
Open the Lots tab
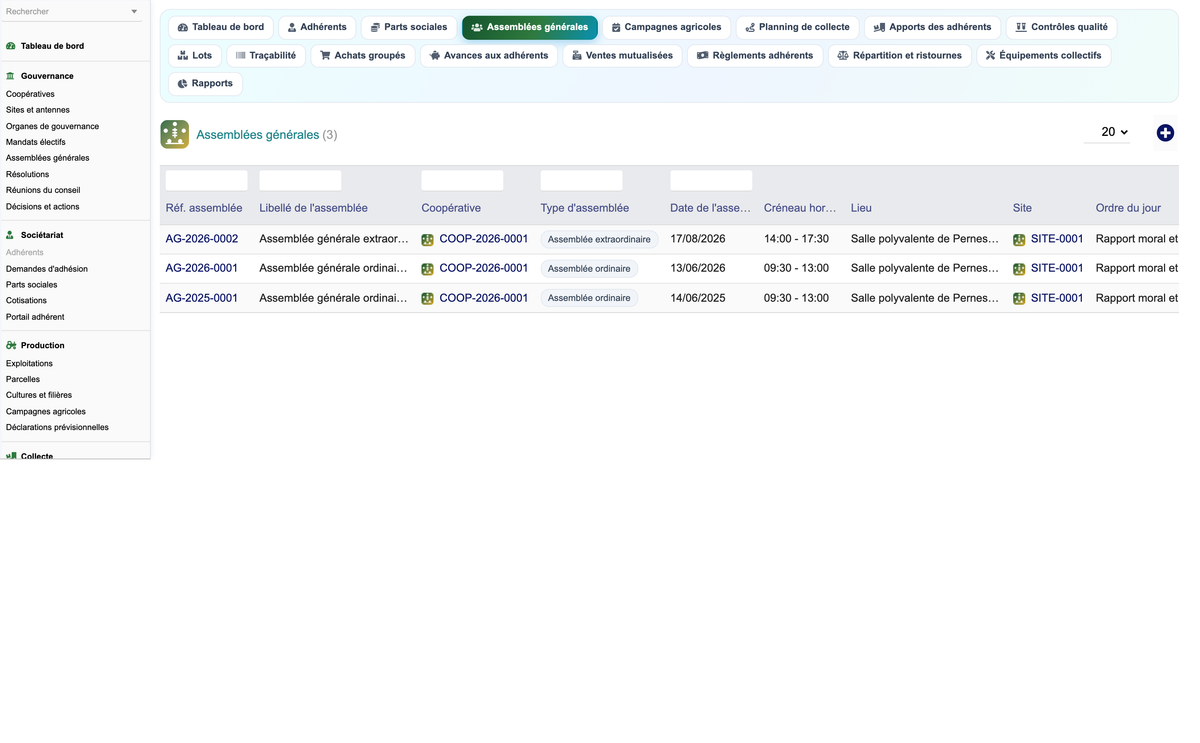(x=195, y=55)
